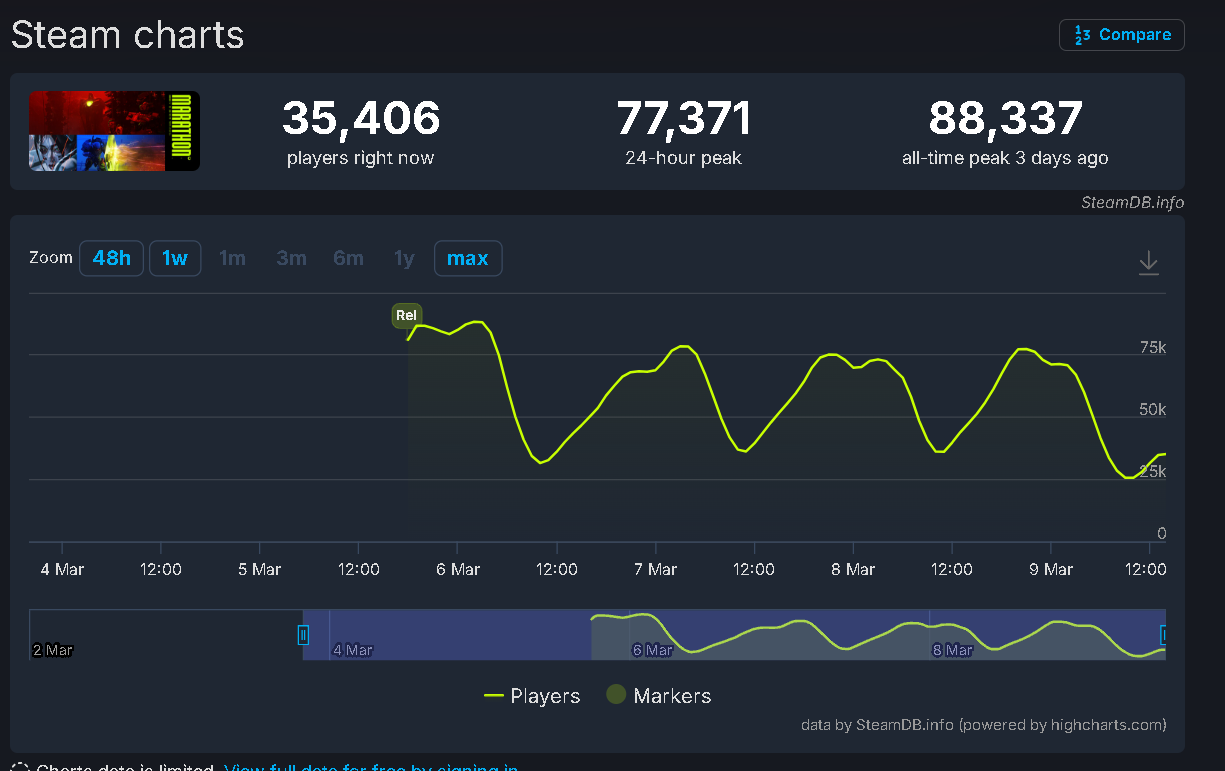Click the '4 Mar' navigator label
The height and width of the screenshot is (771, 1225).
coord(353,650)
